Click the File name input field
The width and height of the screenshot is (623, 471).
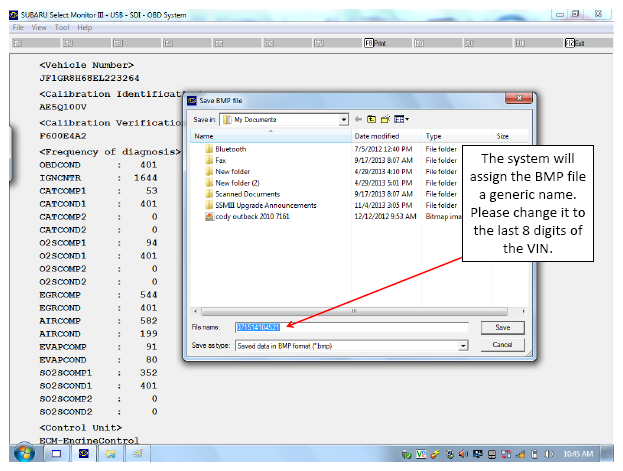[352, 327]
